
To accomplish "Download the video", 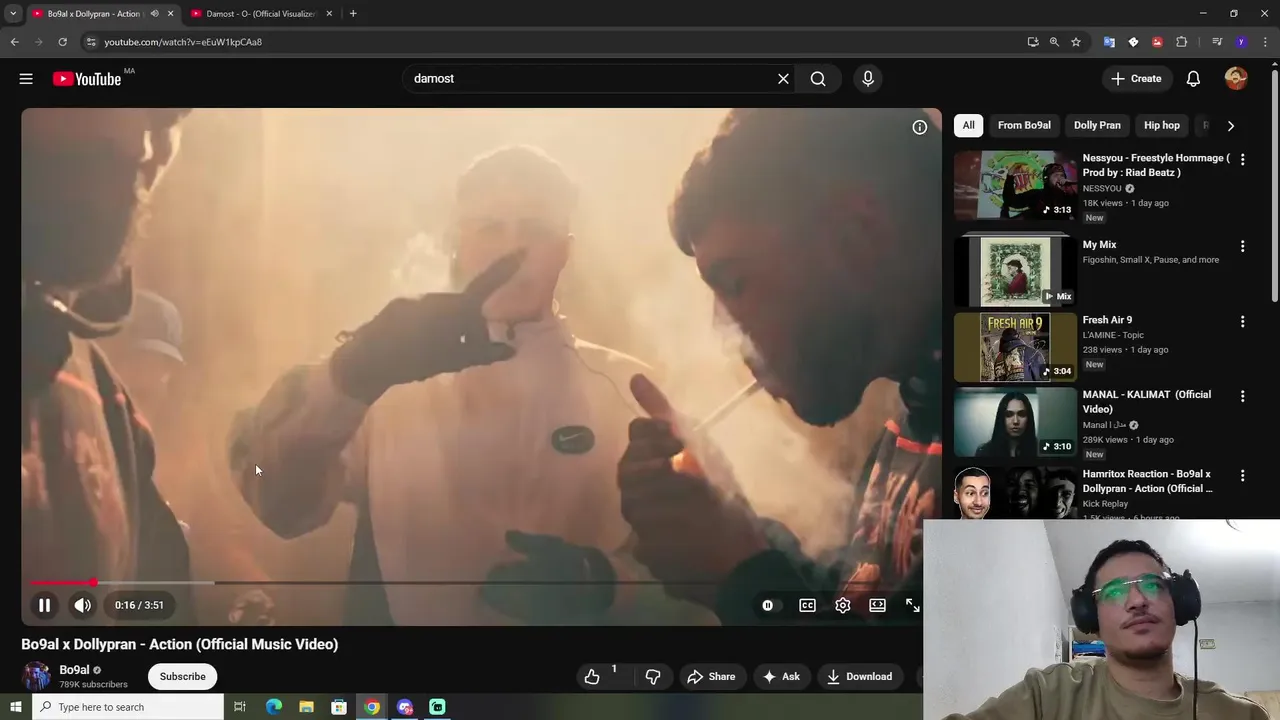I will [x=859, y=677].
